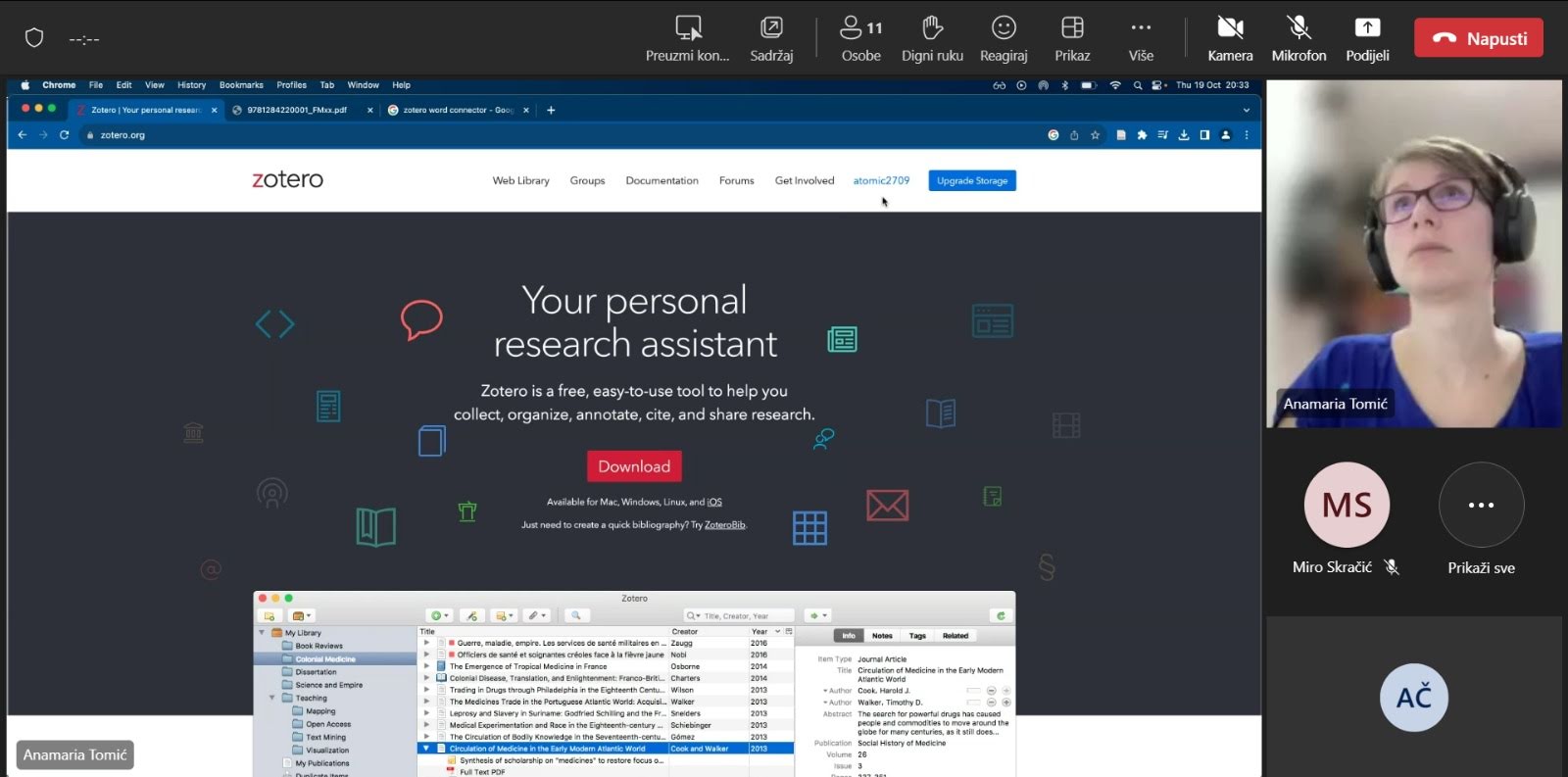Toggle the bookmark star for this page
The height and width of the screenshot is (777, 1568).
pos(1095,135)
